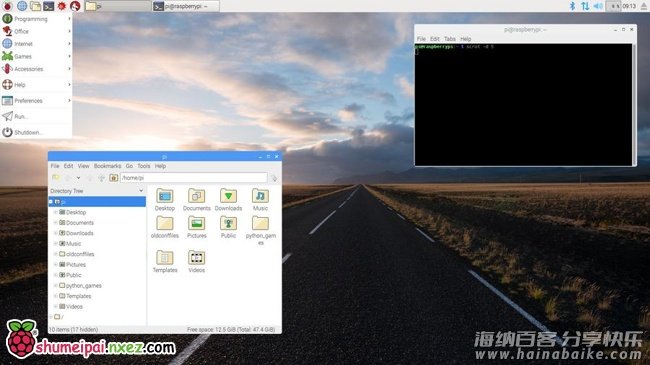Launch the terminal icon in the top panel
This screenshot has width=650, height=365.
pos(49,6)
